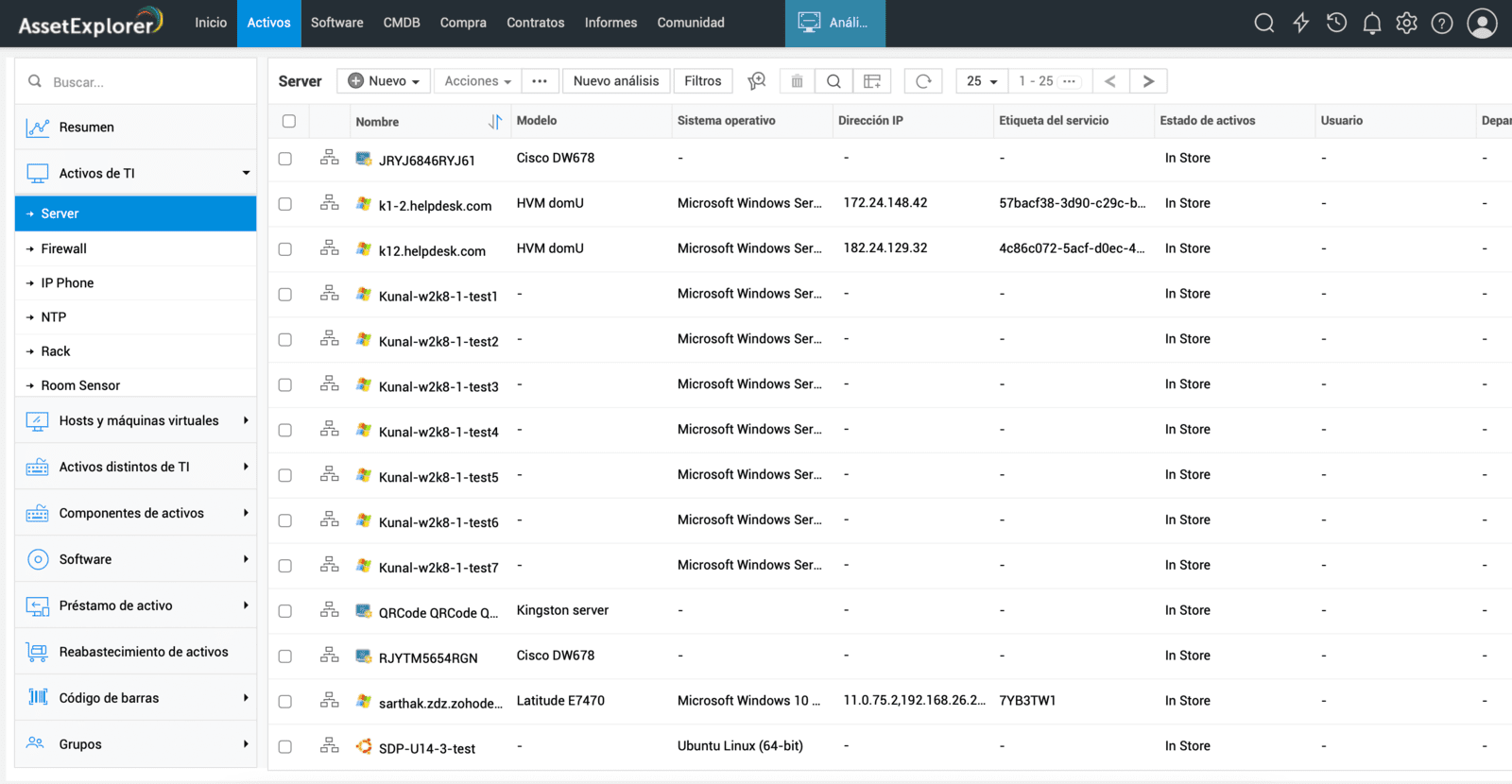Open relationship map icon for JRYJ6846RYJ61
Screen dimensions: 1512x784
pyautogui.click(x=329, y=158)
